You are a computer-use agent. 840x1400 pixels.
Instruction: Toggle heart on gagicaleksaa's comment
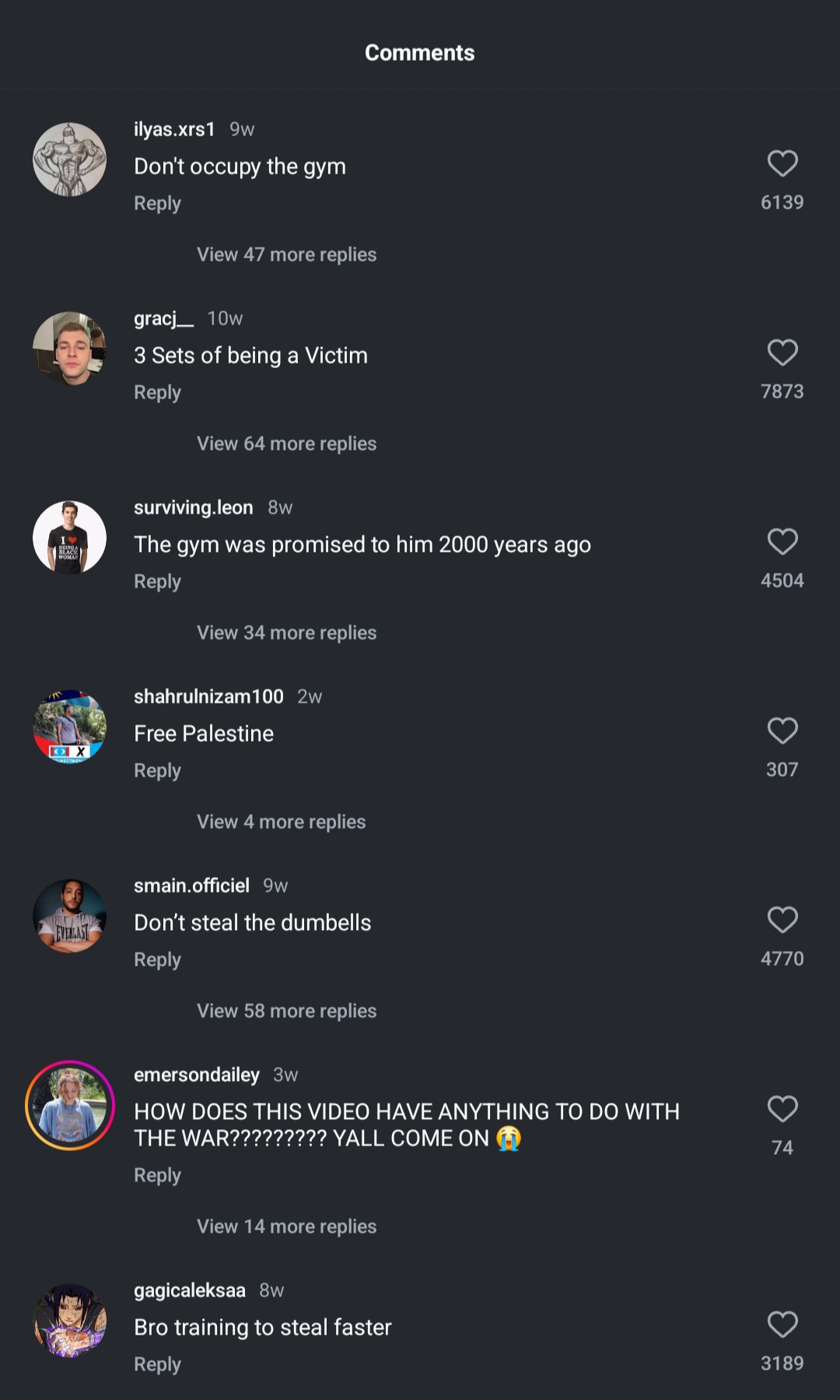pyautogui.click(x=782, y=1325)
